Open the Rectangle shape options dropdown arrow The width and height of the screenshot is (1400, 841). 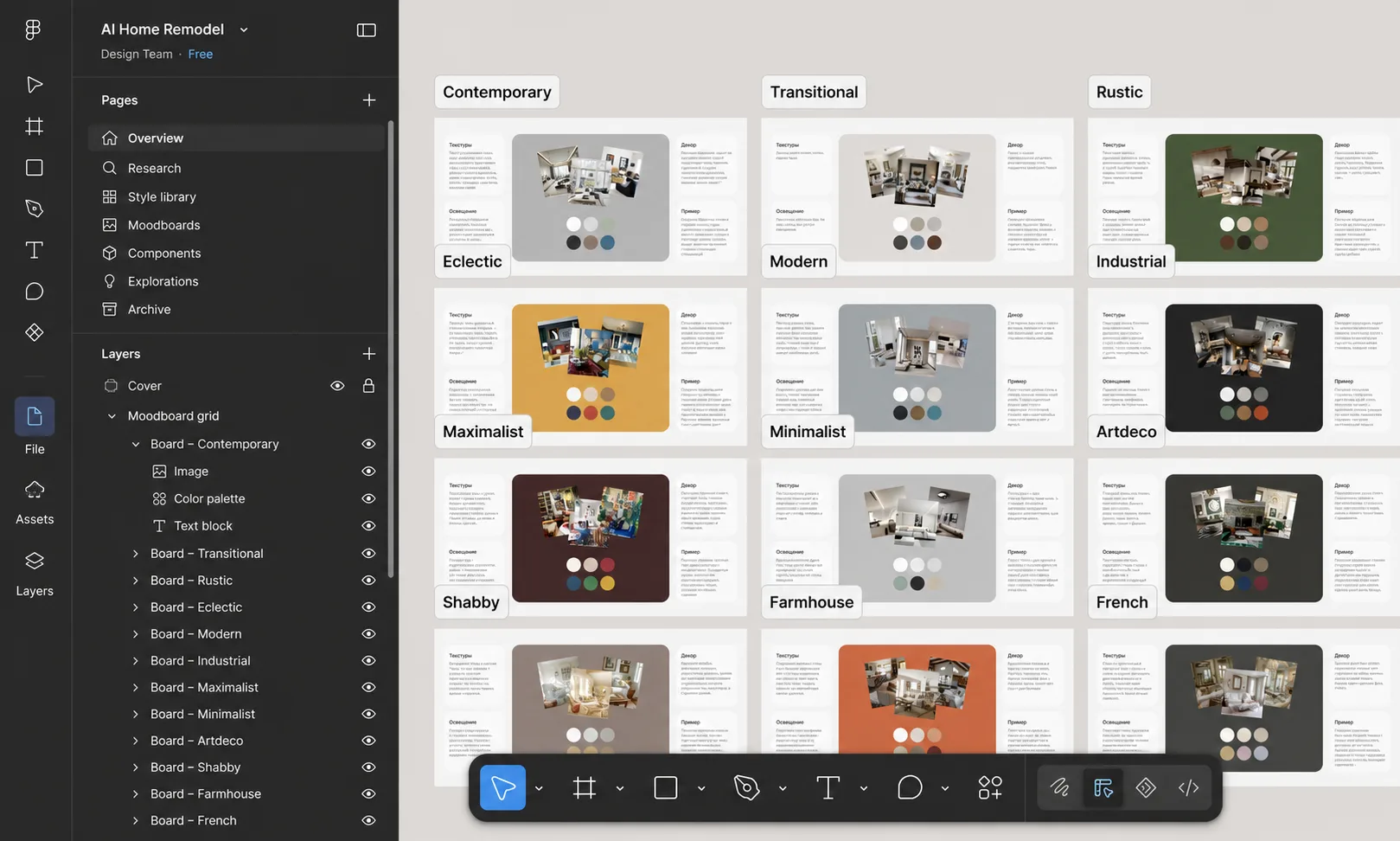click(701, 788)
